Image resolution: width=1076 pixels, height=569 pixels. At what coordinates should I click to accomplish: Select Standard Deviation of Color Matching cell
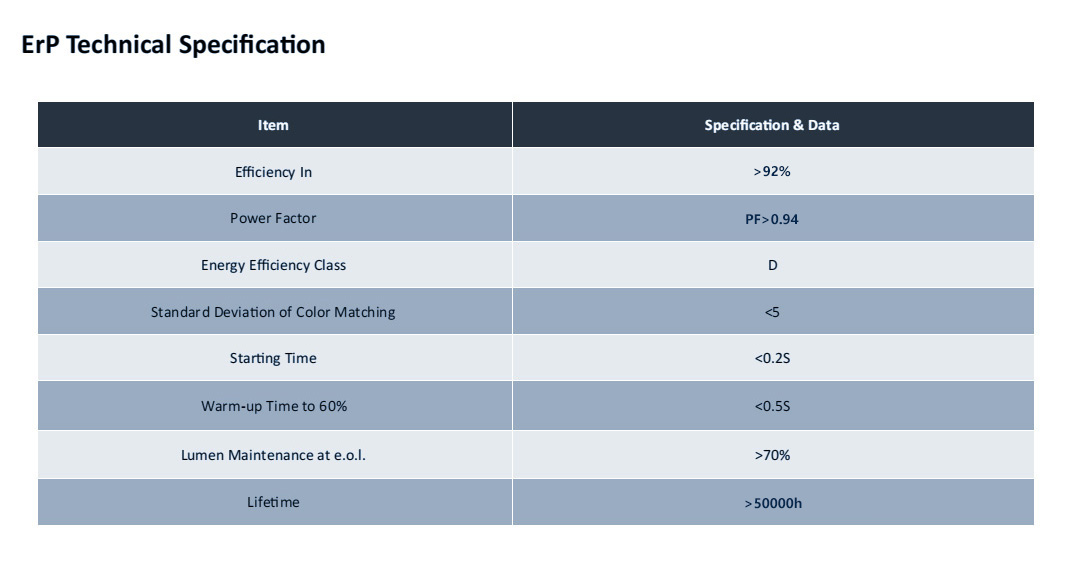273,312
